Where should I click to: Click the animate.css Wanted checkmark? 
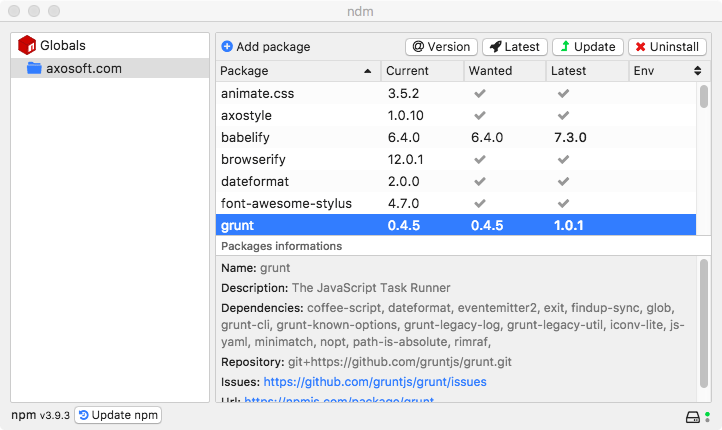coord(480,93)
